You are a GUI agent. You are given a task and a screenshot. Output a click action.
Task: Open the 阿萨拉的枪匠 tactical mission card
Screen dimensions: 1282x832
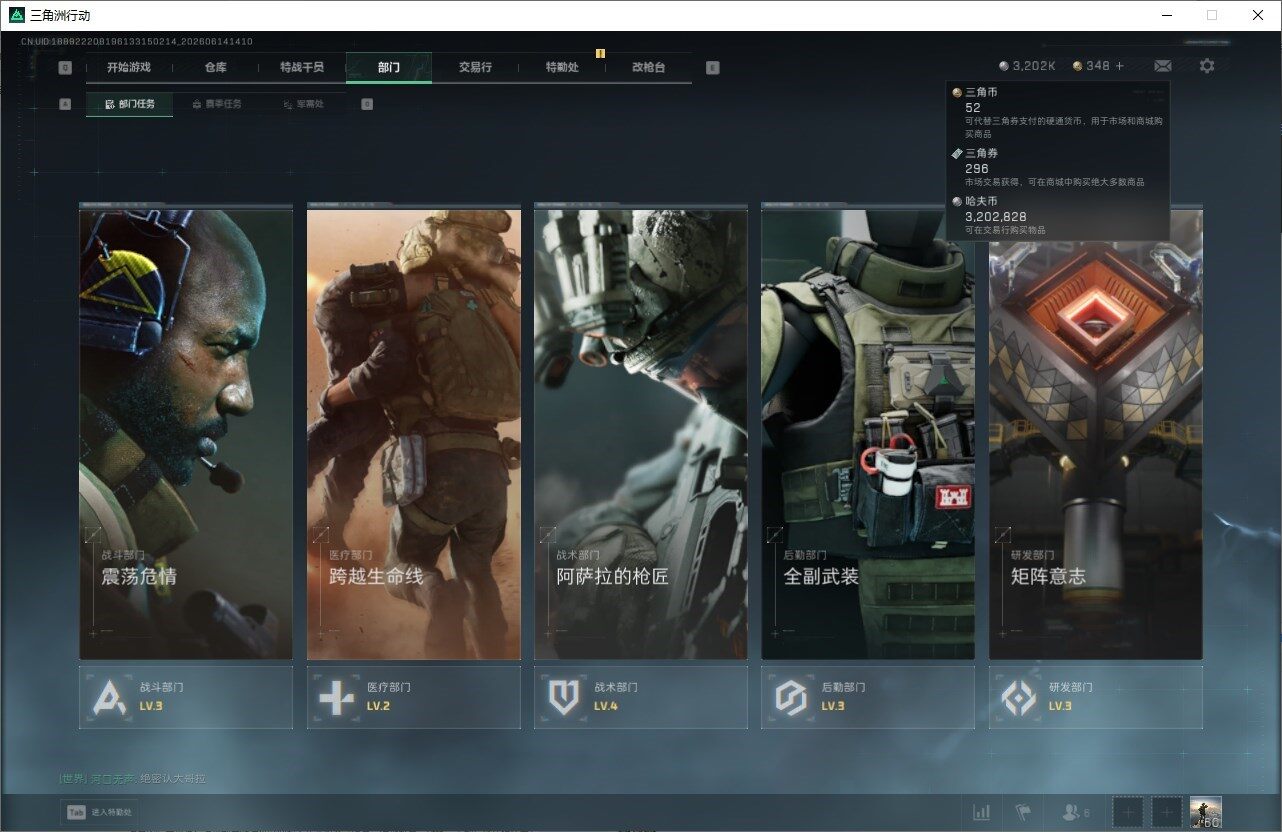(641, 433)
